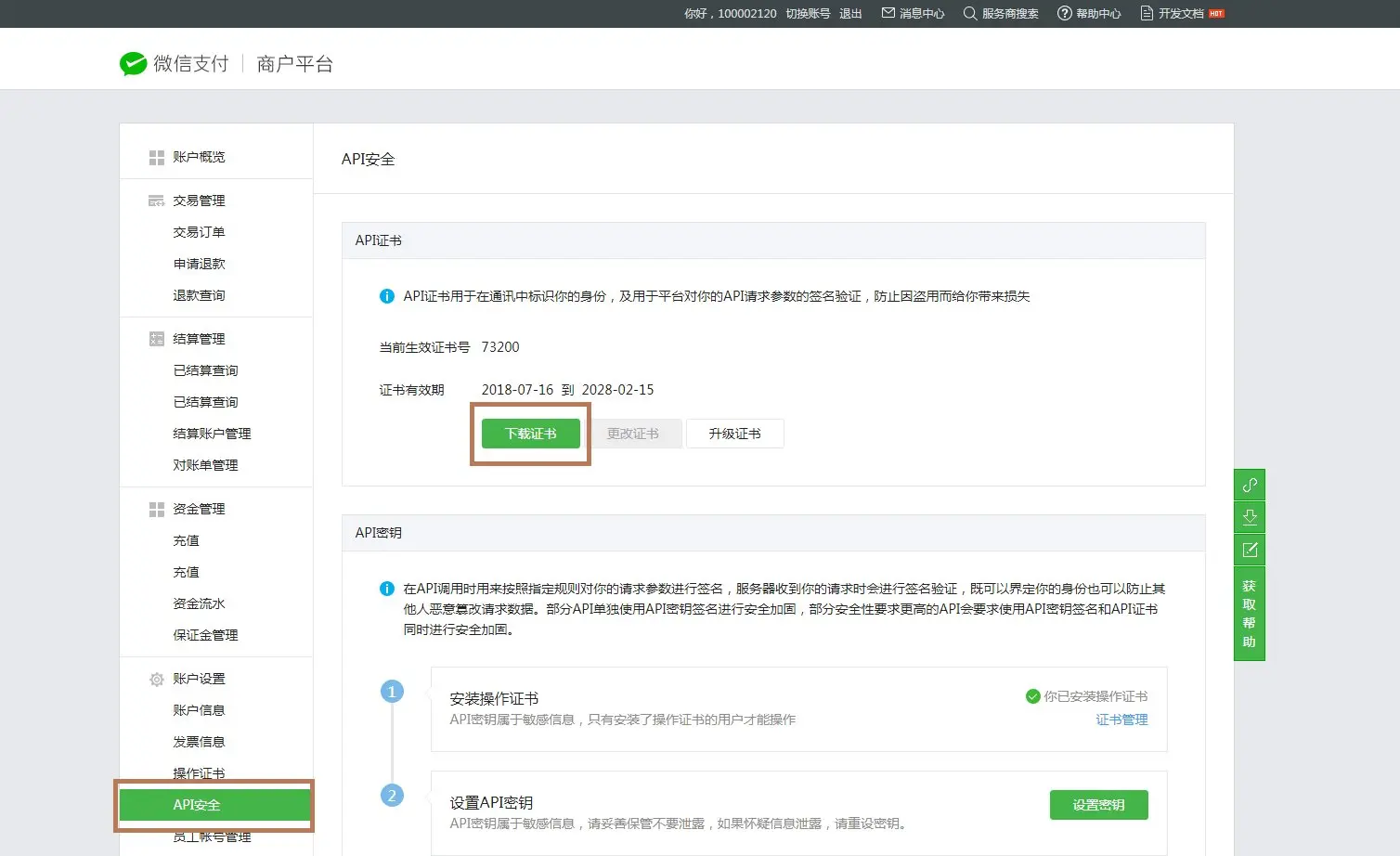
Task: Open the 证书管理 link
Action: 1121,720
